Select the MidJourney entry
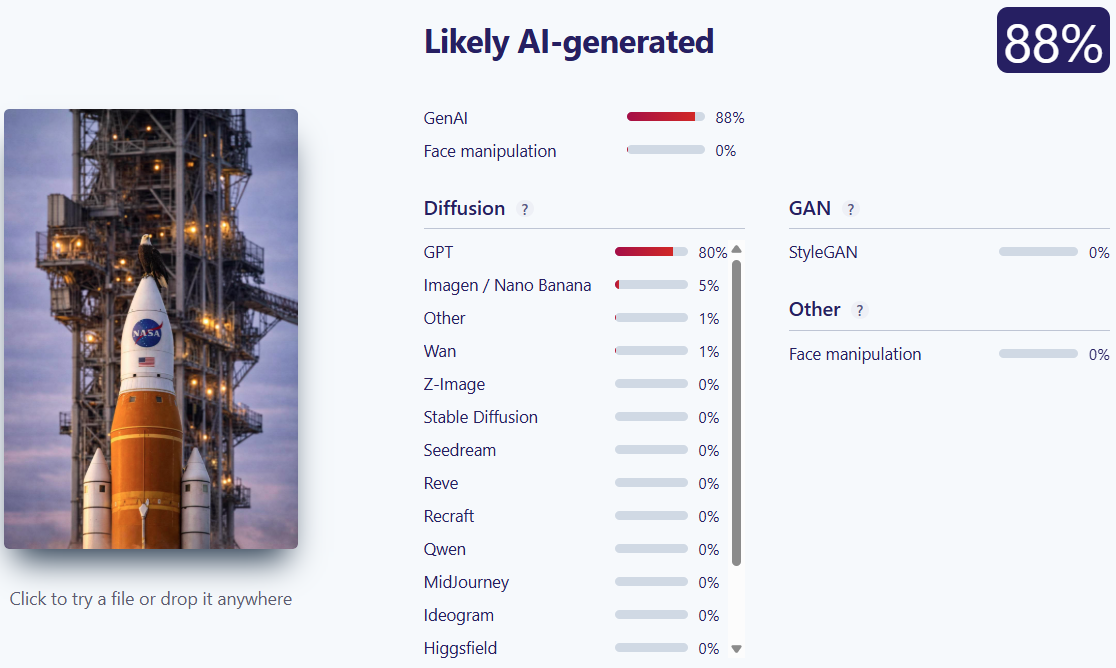1116x668 pixels. tap(466, 582)
